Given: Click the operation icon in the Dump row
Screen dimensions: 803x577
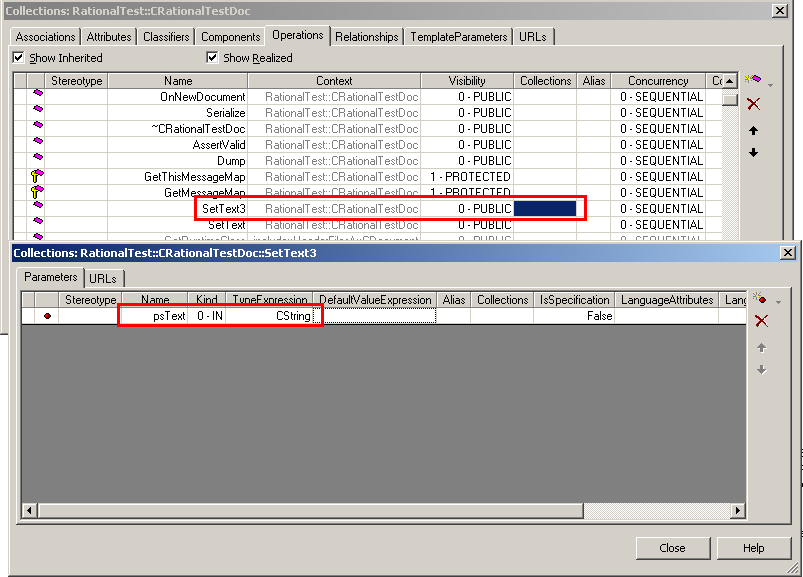Looking at the screenshot, I should tap(38, 157).
